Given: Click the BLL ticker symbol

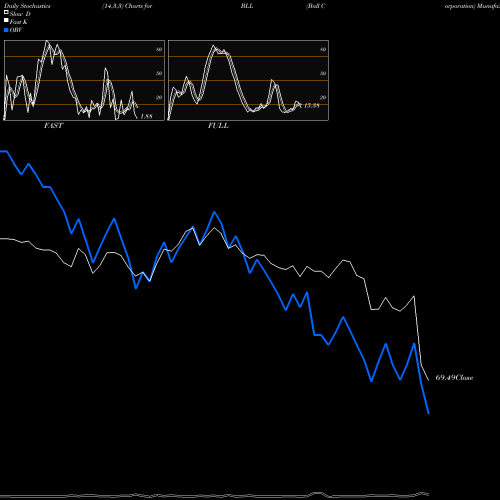Looking at the screenshot, I should [x=247, y=6].
